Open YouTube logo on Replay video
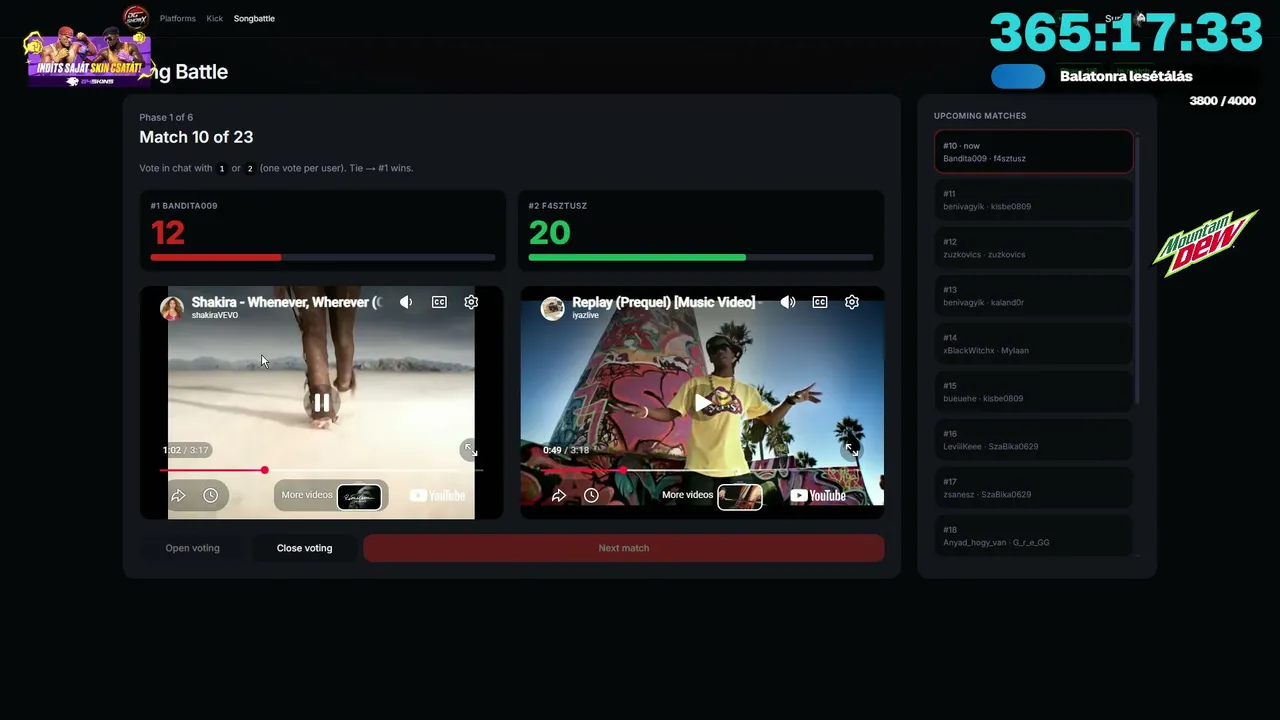The image size is (1280, 720). point(819,495)
